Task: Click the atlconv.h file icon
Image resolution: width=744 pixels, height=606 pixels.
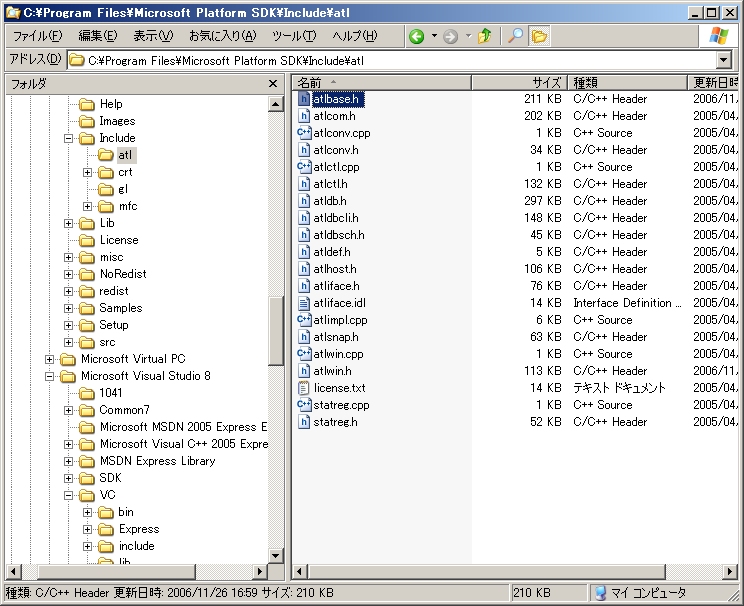Action: tap(304, 150)
